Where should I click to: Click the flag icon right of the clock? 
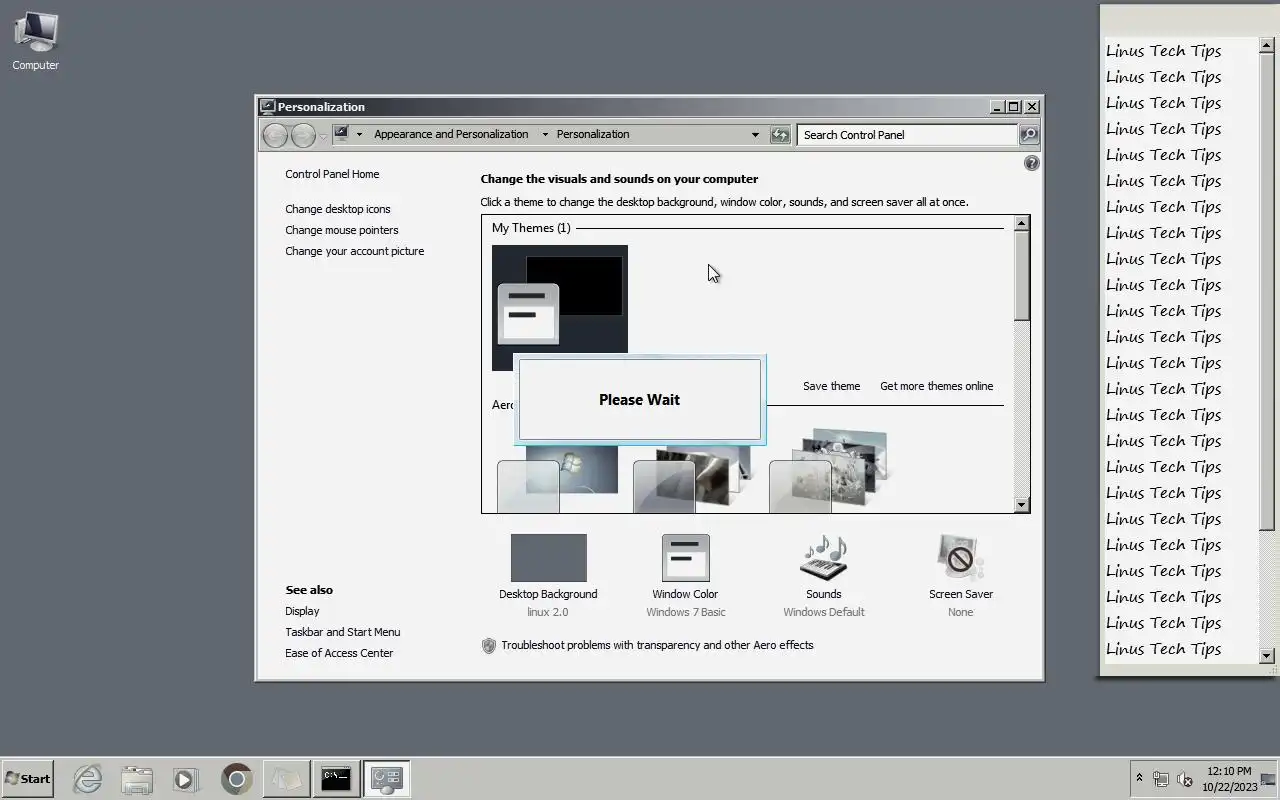click(1268, 779)
